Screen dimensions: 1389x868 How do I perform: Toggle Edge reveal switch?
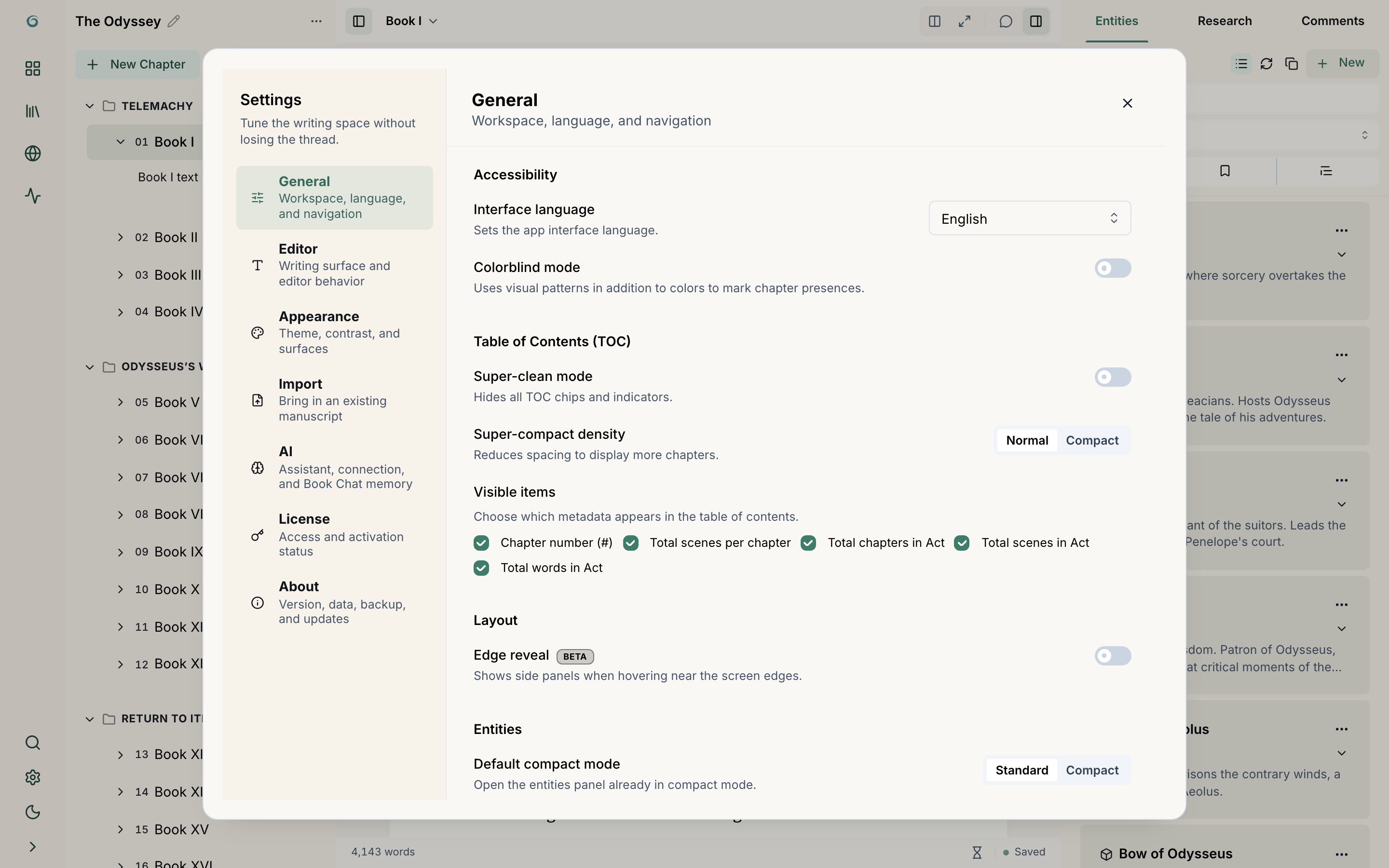1112,656
